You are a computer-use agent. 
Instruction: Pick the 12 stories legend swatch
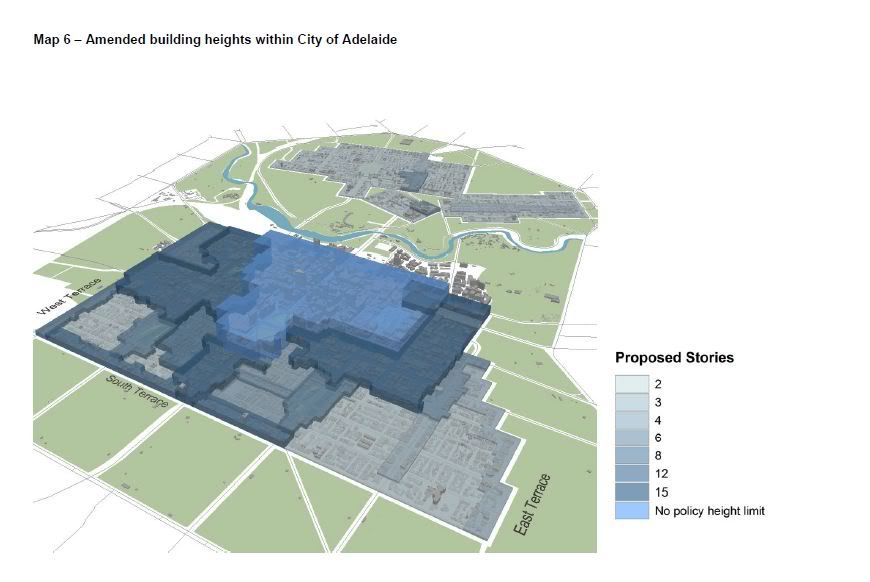631,474
